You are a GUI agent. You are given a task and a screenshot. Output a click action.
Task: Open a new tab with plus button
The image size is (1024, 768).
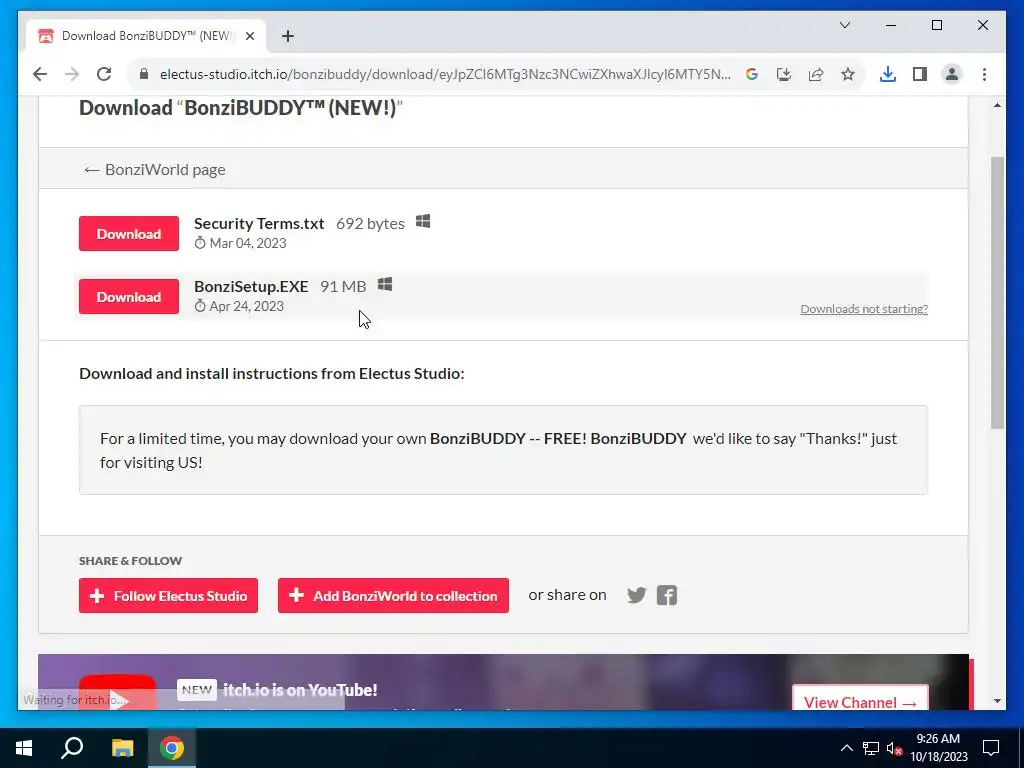288,36
